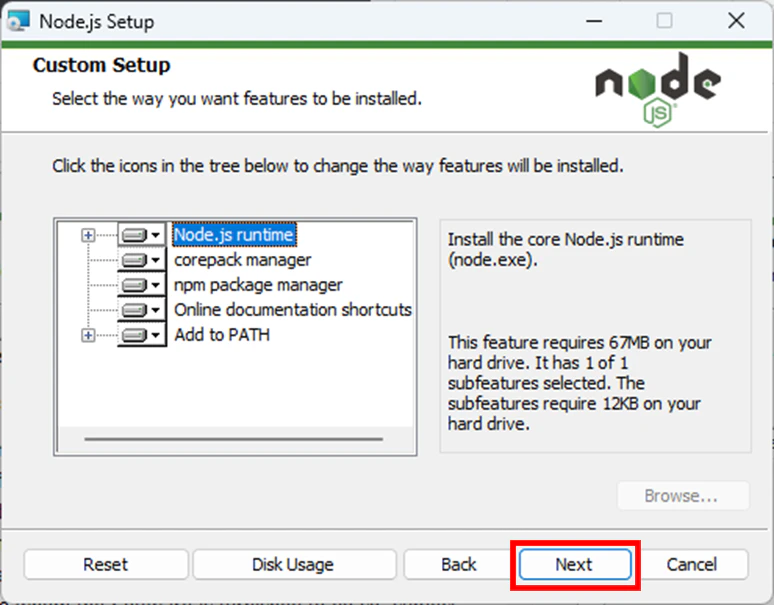Click the 'This feature requires 67MB' text
The height and width of the screenshot is (605, 774).
[580, 383]
